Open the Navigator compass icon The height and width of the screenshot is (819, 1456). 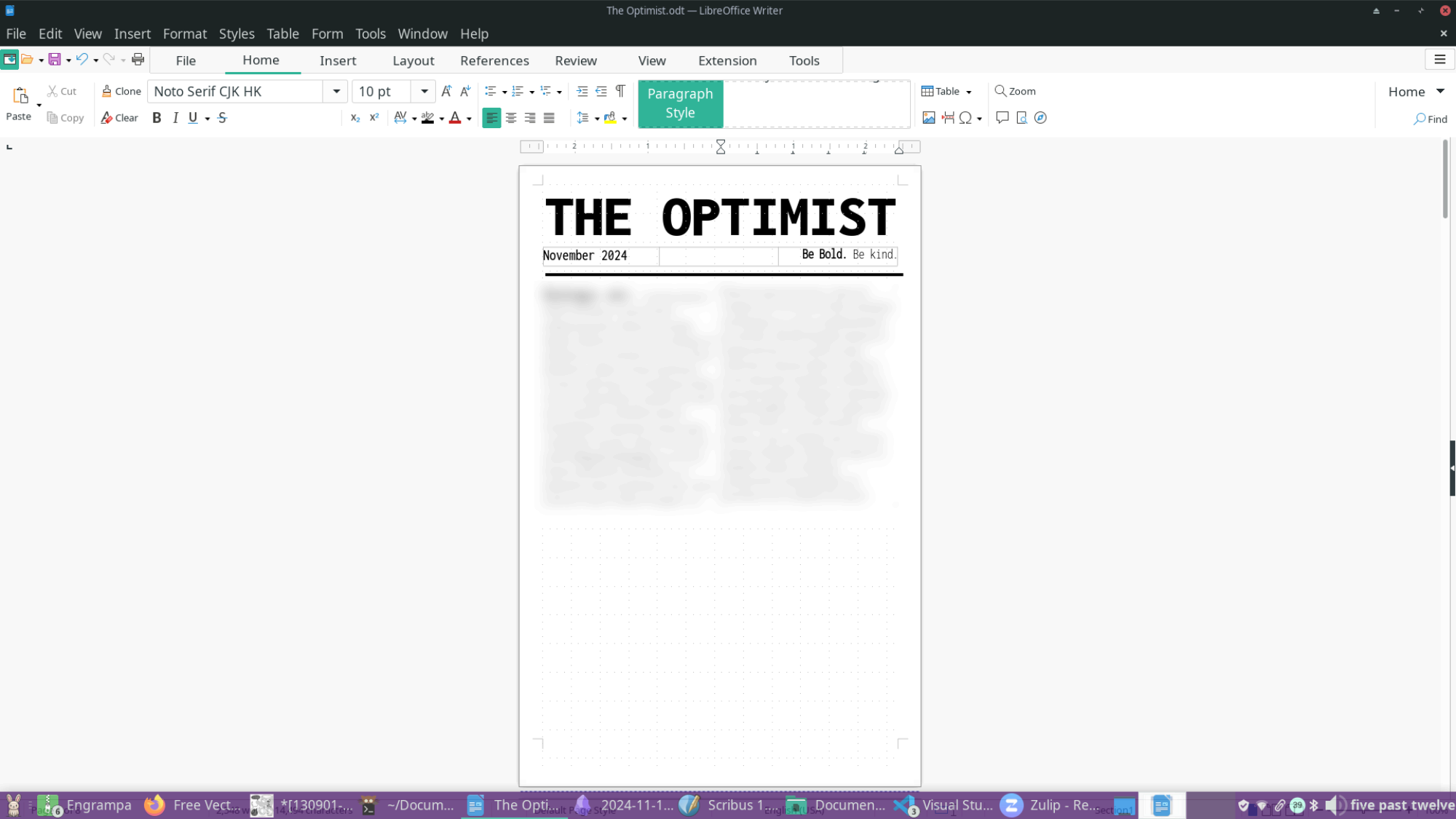click(x=1040, y=118)
